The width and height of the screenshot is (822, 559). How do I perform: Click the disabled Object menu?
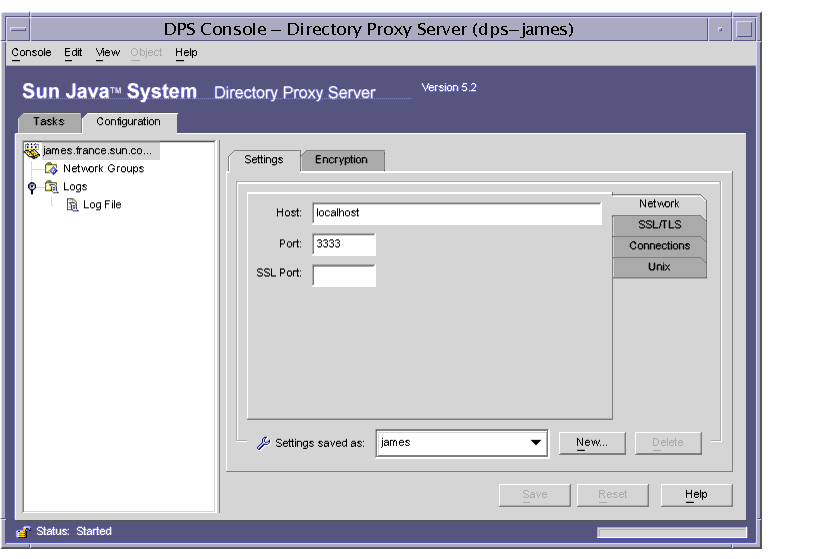click(146, 52)
